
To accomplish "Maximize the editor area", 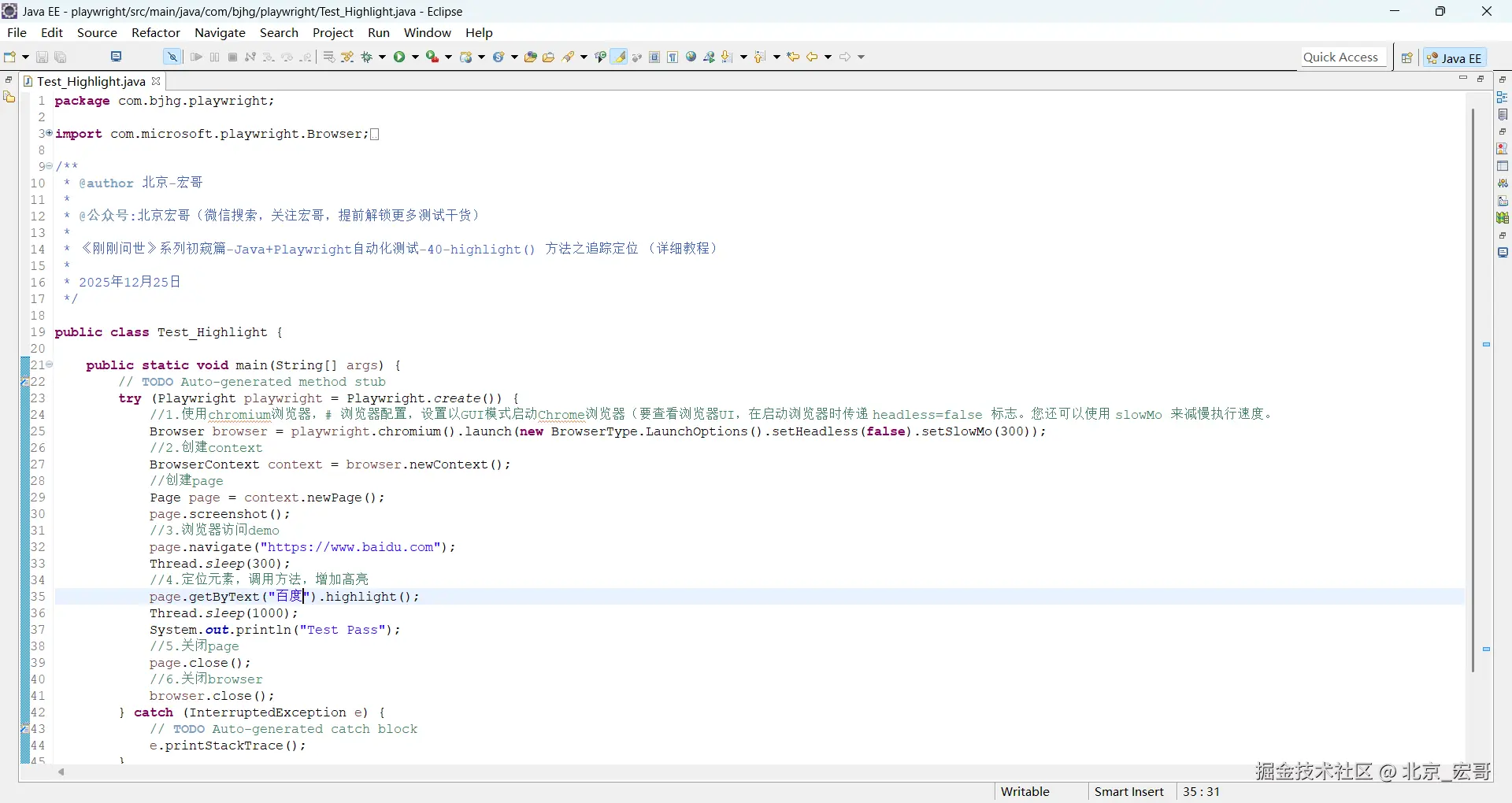I will tap(1480, 79).
